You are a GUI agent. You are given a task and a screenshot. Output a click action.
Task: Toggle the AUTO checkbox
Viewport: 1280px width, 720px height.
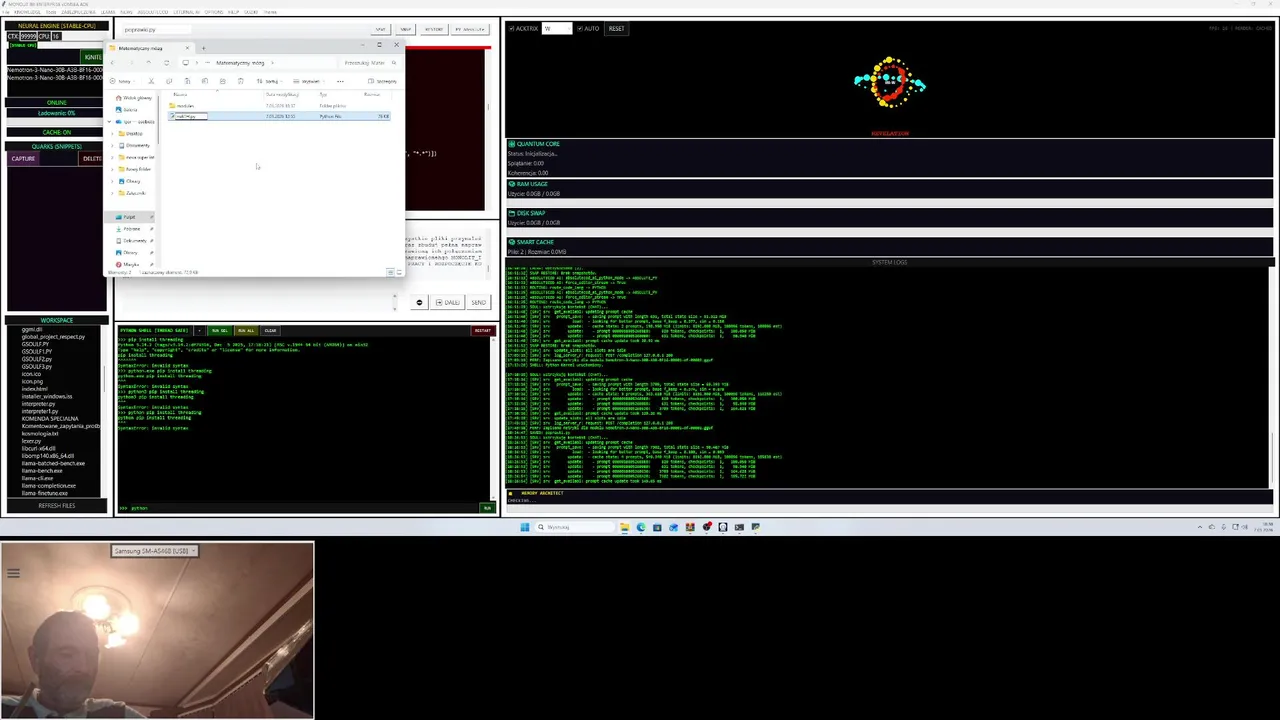coord(580,28)
